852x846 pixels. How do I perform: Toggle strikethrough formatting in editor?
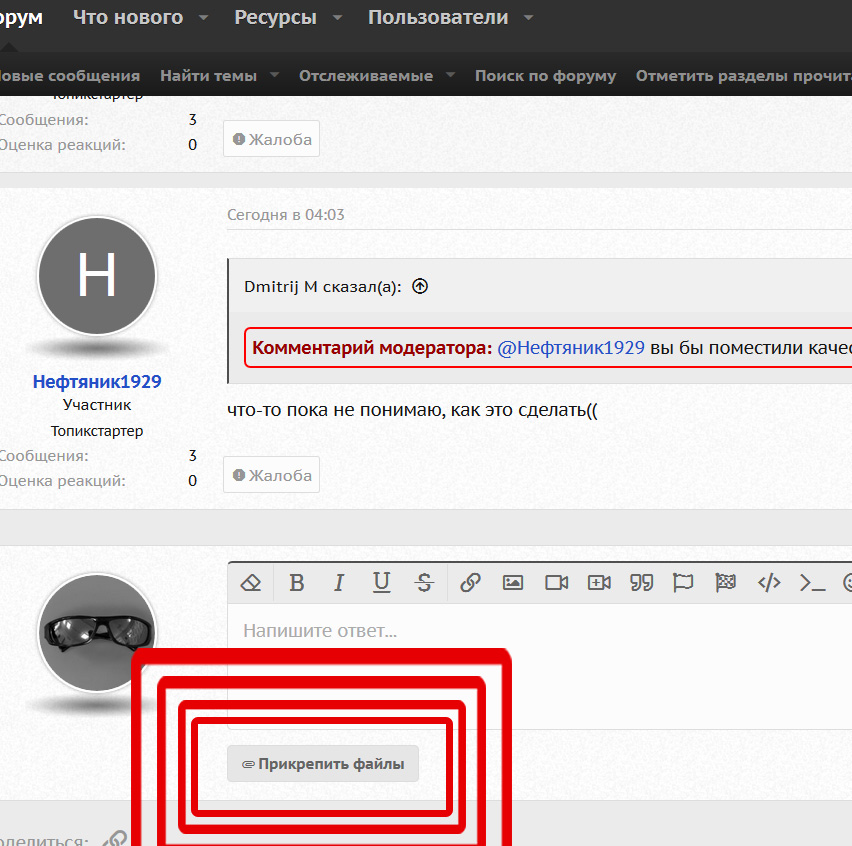(424, 583)
